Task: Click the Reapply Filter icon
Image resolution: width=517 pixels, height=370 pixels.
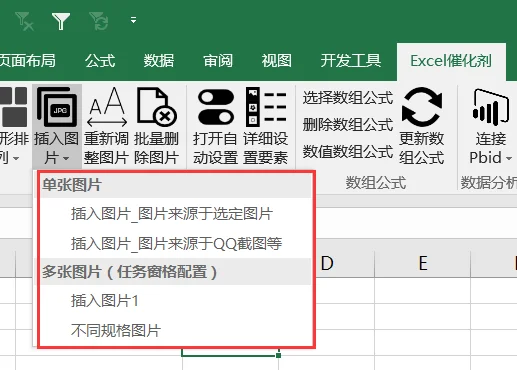Action: coord(99,21)
